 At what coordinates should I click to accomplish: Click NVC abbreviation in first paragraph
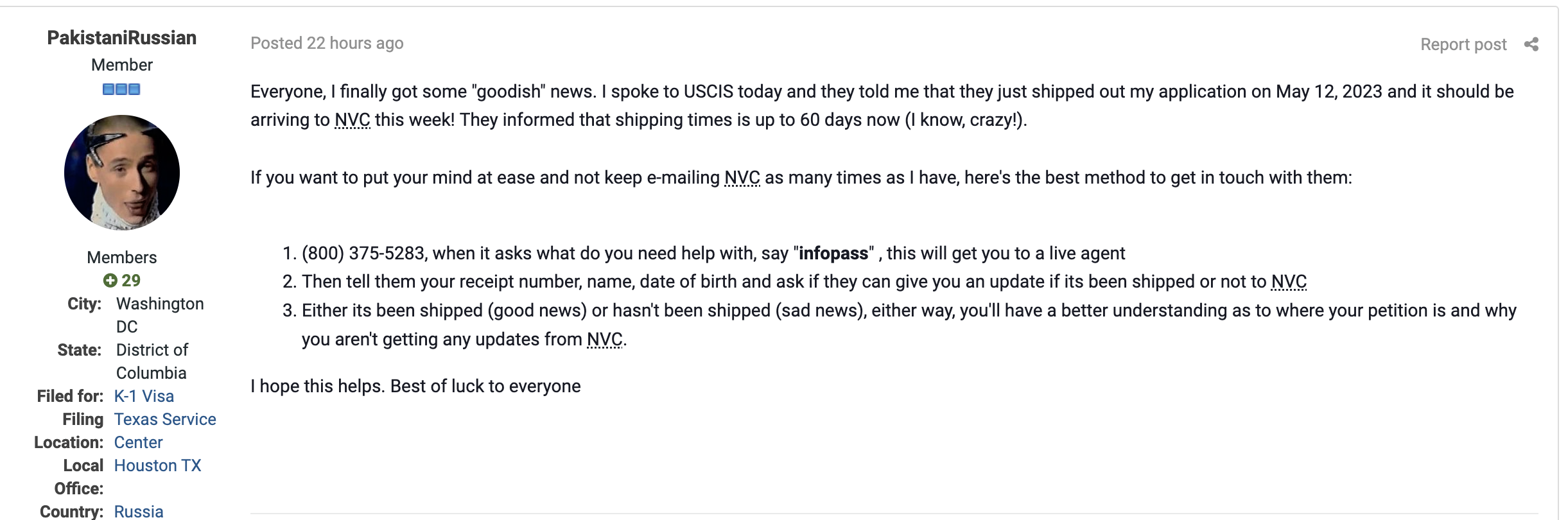(x=353, y=120)
